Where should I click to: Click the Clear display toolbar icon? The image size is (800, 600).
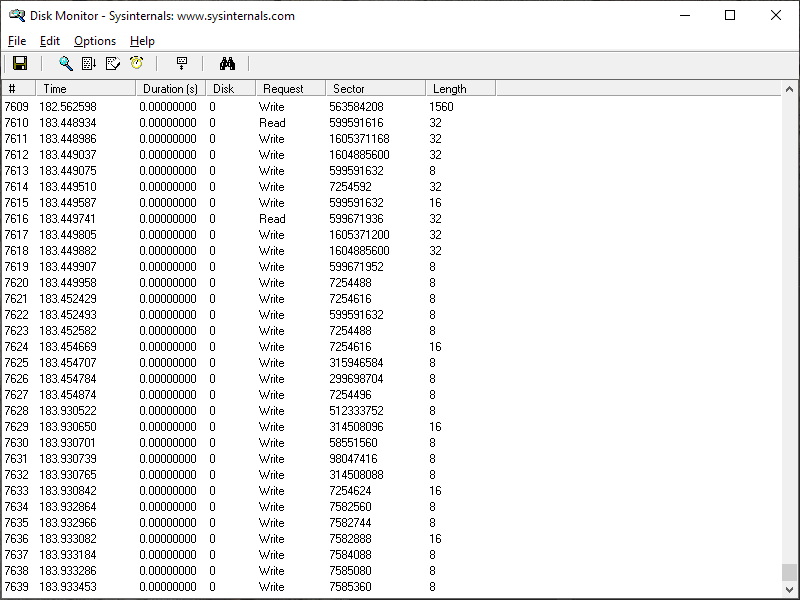(113, 64)
